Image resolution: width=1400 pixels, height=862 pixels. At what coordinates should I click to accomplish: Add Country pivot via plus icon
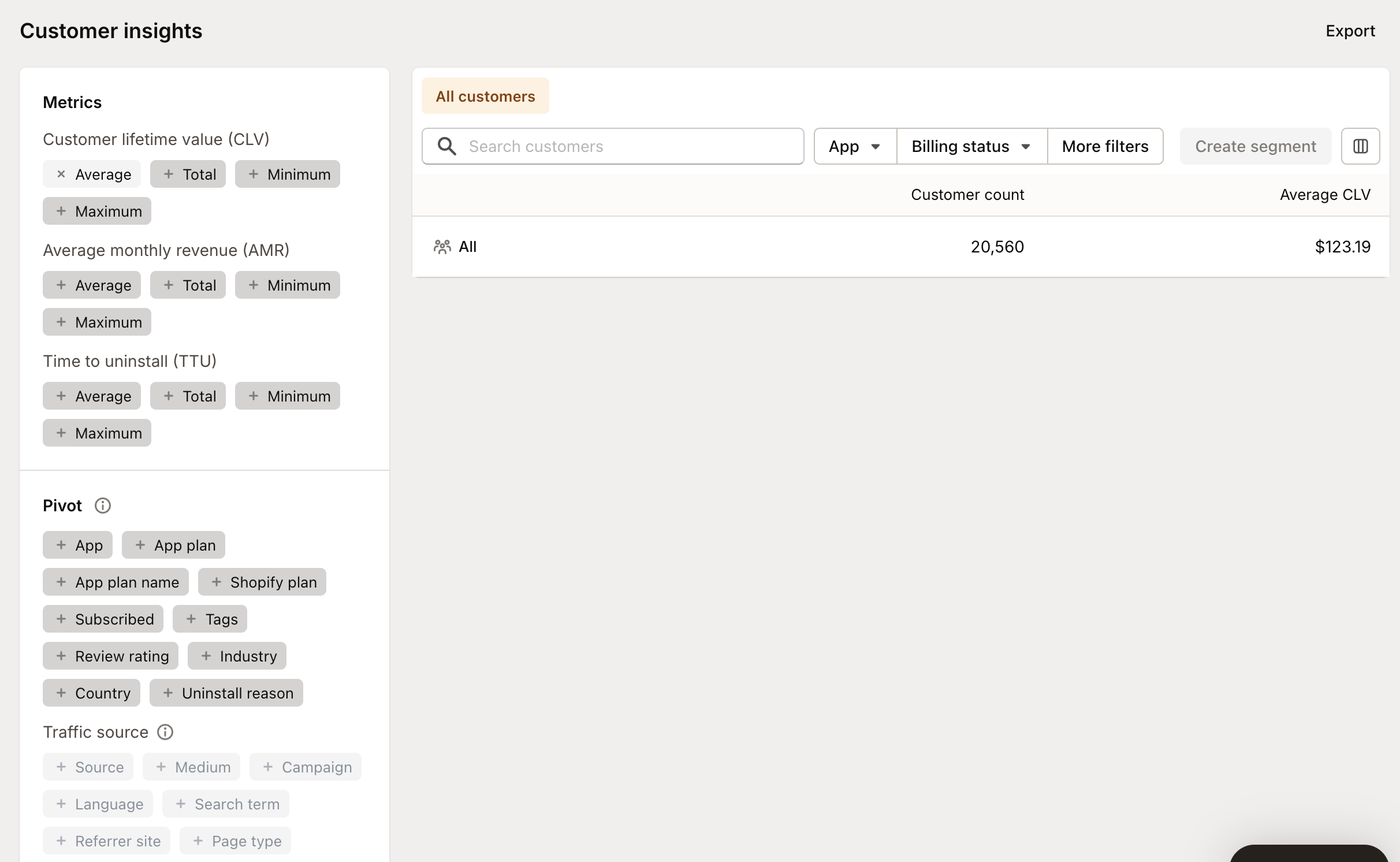click(x=61, y=693)
